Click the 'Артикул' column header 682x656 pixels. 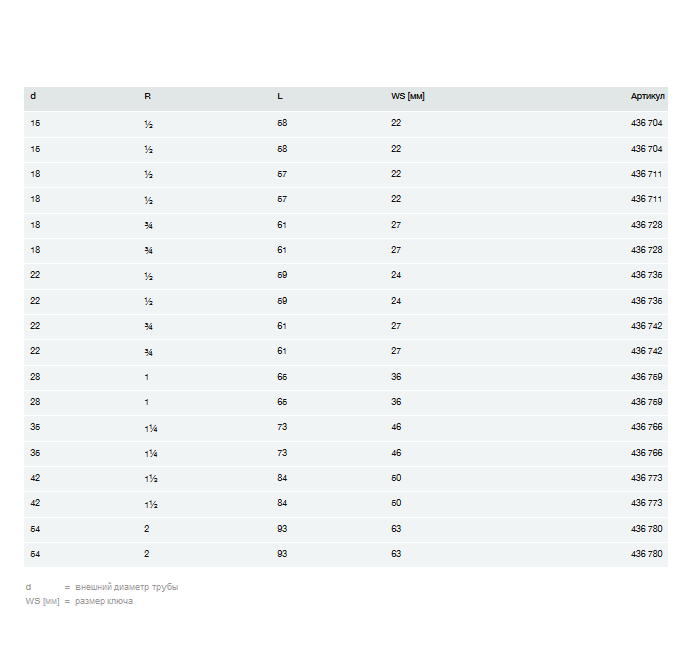pos(646,96)
